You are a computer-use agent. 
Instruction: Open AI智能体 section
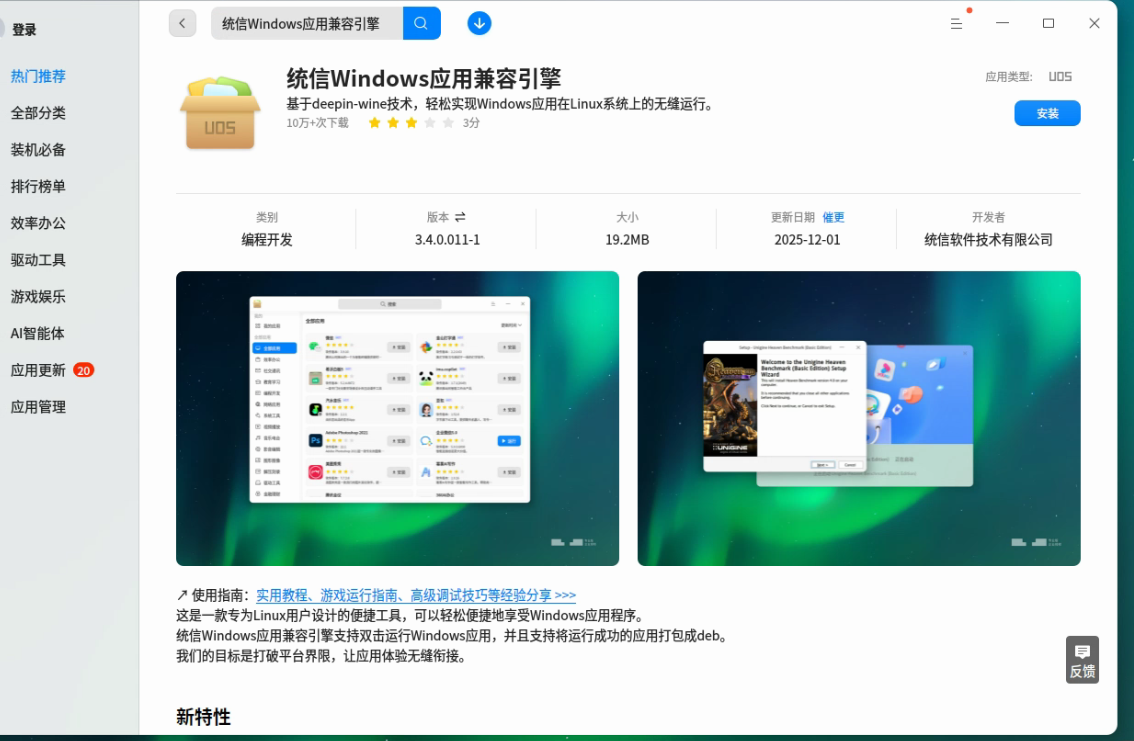[38, 333]
